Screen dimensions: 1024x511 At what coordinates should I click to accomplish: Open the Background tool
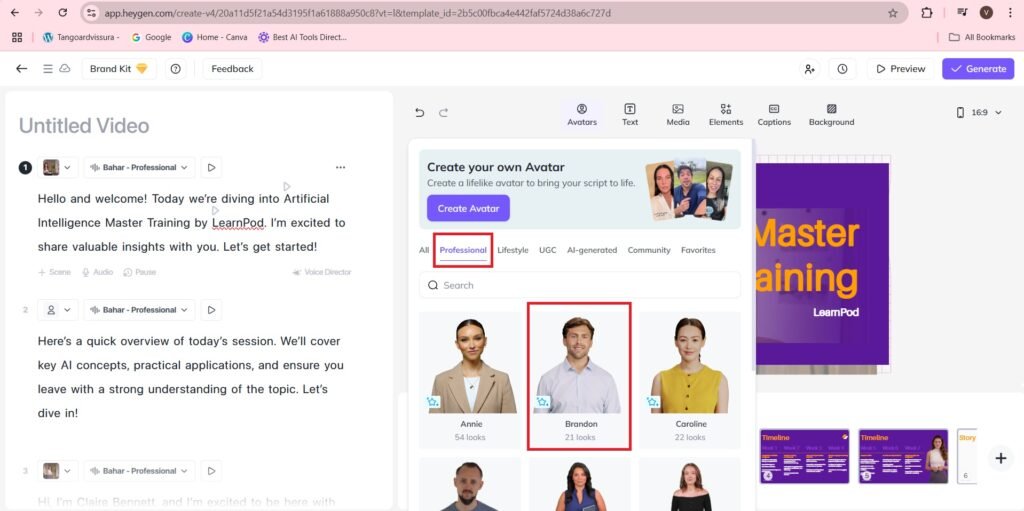tap(831, 114)
